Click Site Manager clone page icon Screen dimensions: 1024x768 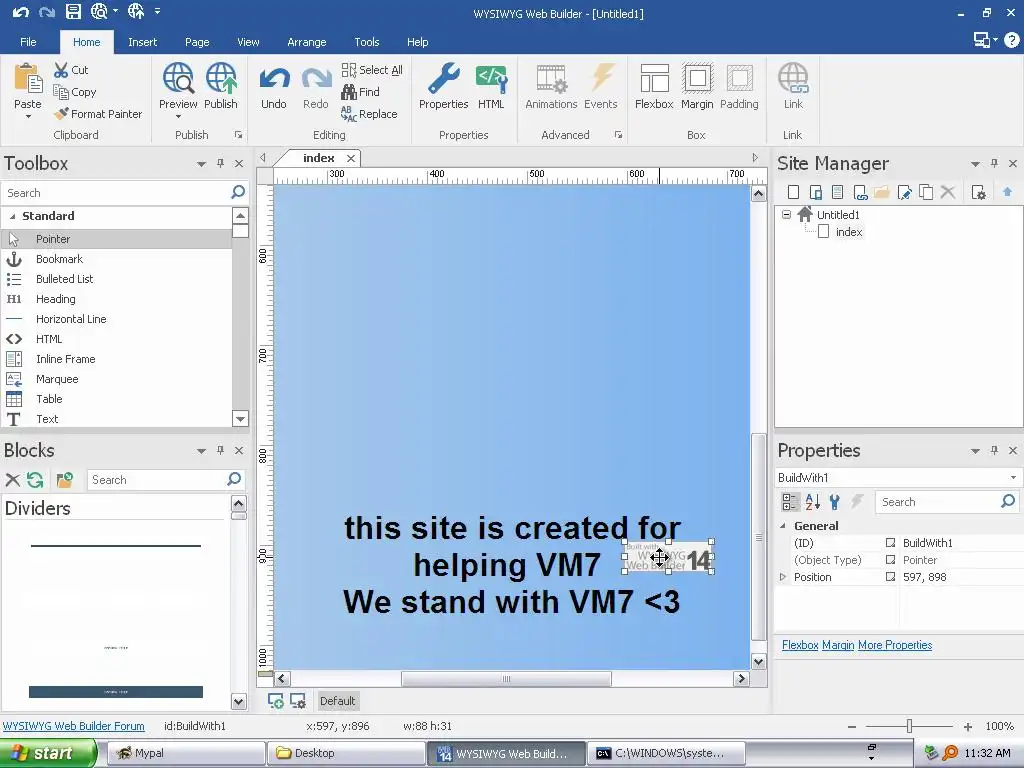(925, 192)
